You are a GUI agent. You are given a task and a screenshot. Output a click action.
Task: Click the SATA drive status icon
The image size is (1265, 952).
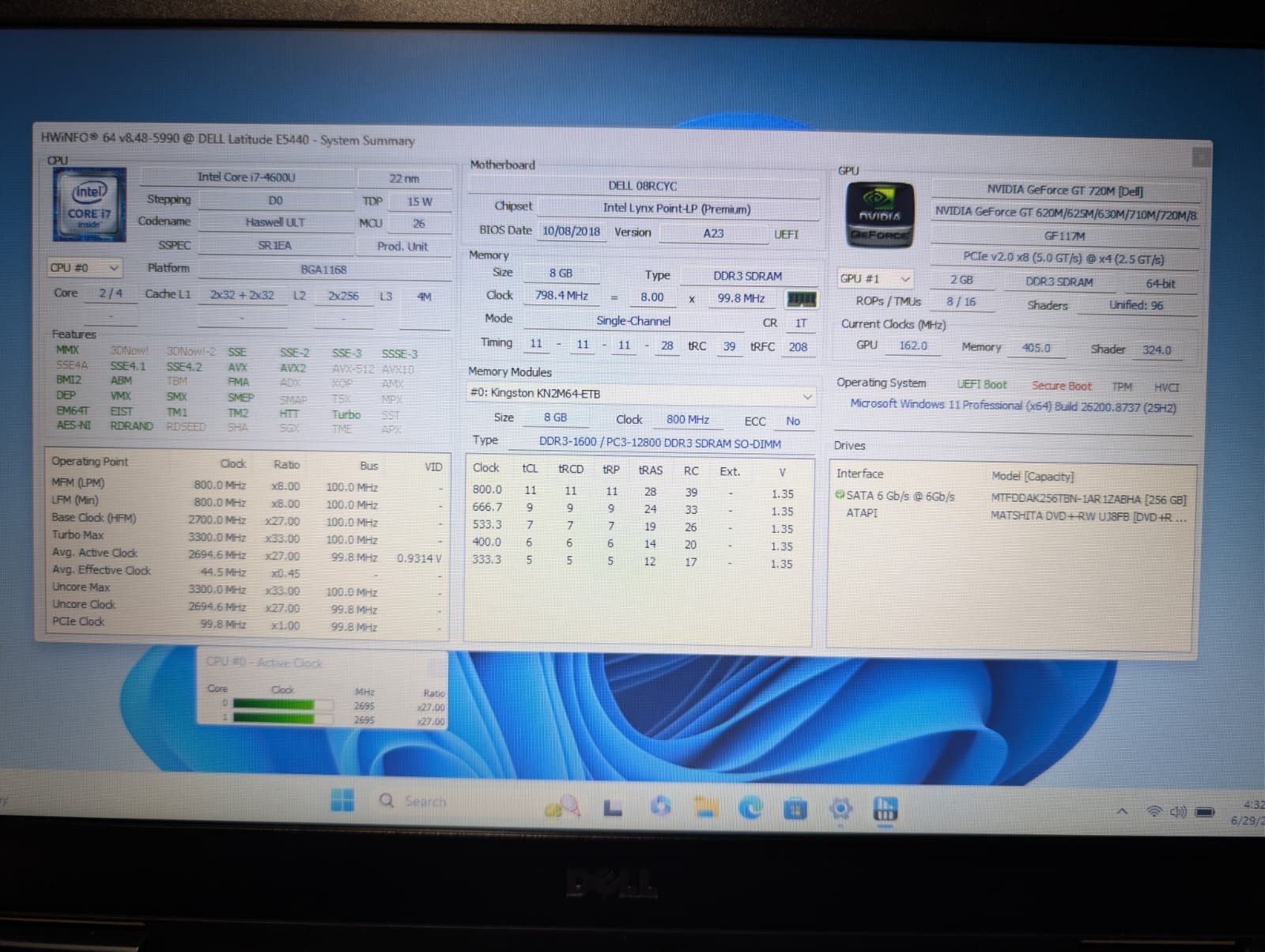pos(840,496)
